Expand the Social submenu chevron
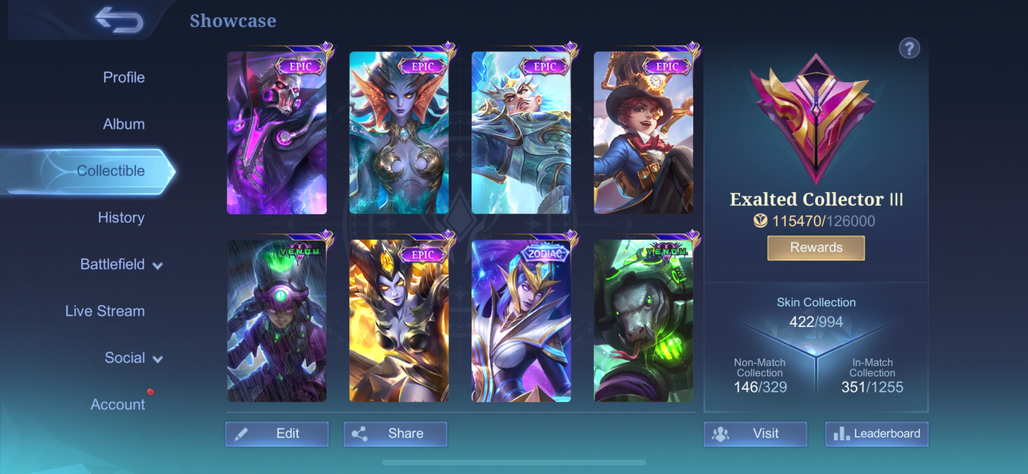This screenshot has height=474, width=1028. 157,359
